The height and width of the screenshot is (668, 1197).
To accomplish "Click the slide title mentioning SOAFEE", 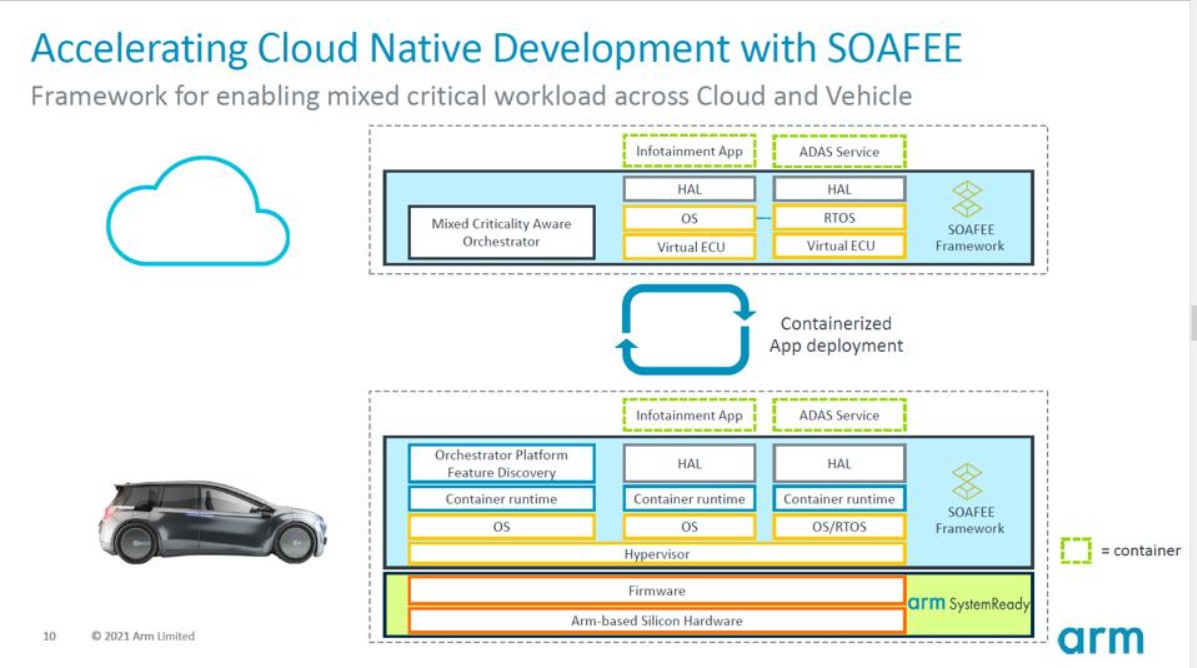I will point(496,49).
